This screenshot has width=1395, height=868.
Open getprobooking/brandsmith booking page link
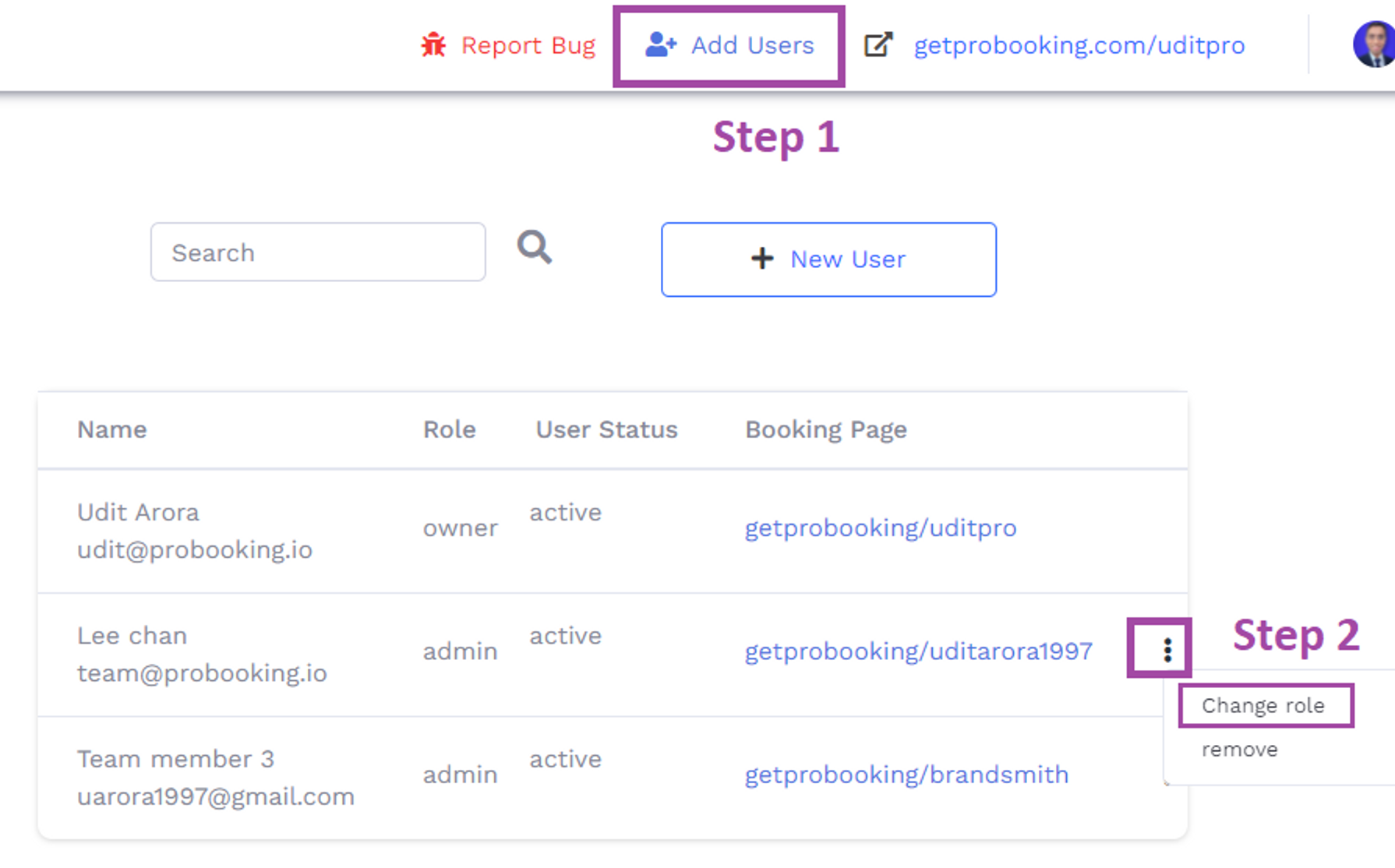[906, 774]
